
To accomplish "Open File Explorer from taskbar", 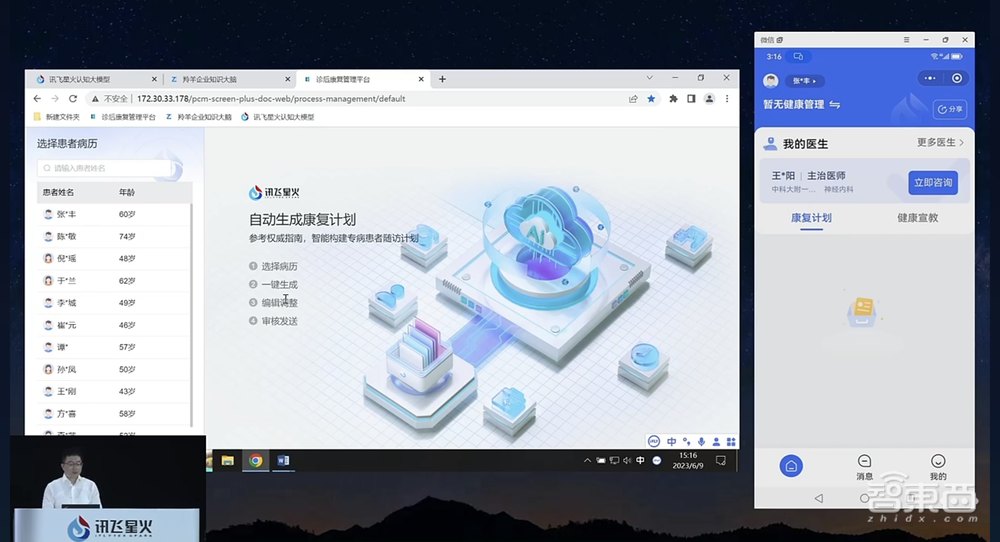I will [228, 460].
